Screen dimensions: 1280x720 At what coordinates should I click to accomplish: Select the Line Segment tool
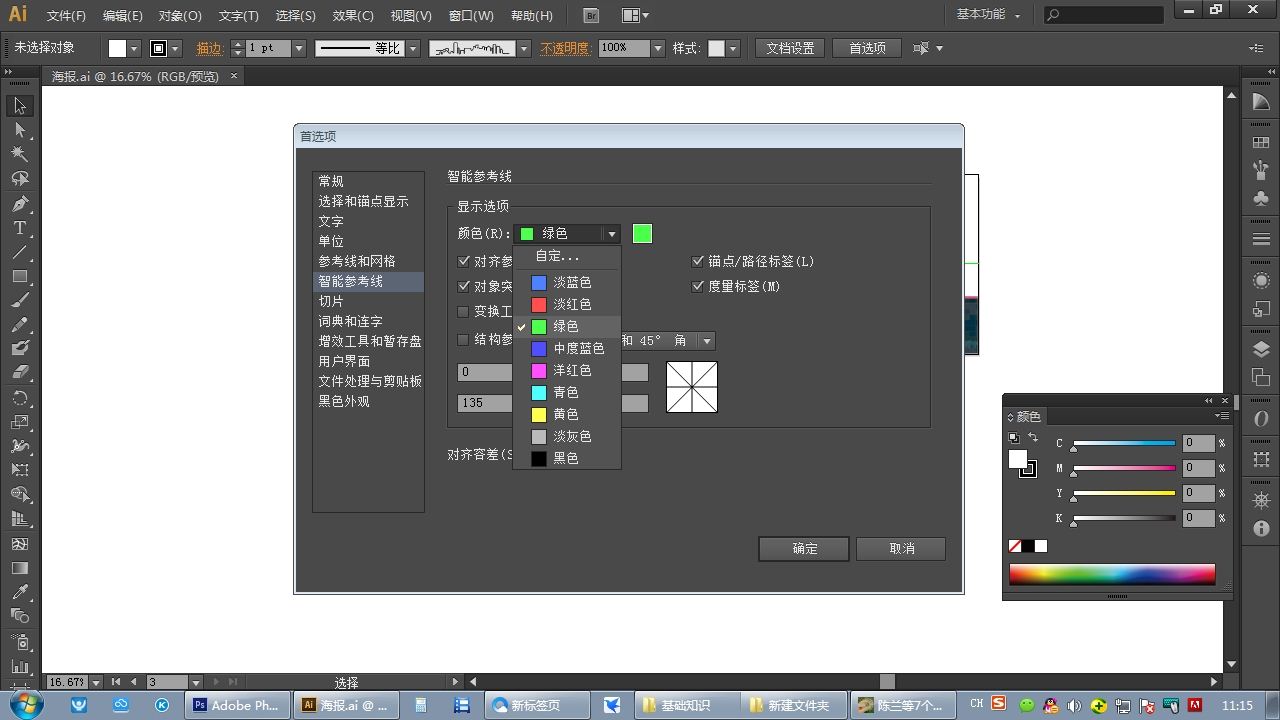point(19,252)
